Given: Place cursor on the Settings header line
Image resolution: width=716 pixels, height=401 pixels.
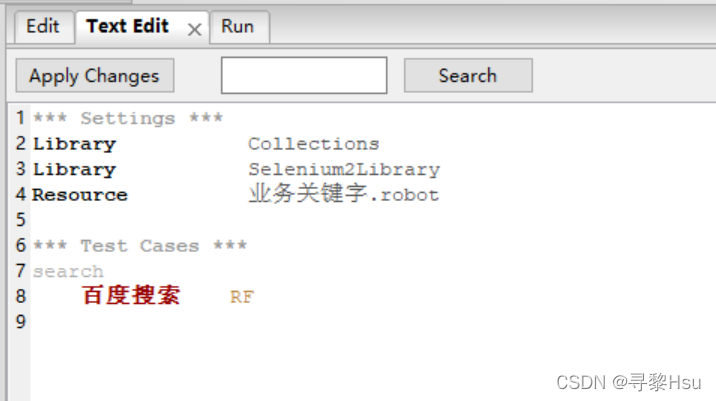Looking at the screenshot, I should pos(128,118).
